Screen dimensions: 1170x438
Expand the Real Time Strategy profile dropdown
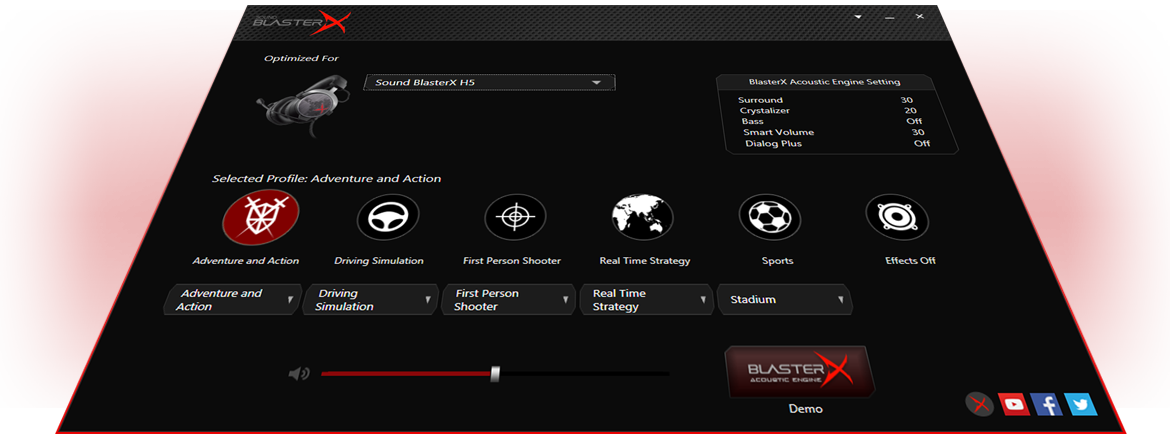(647, 300)
